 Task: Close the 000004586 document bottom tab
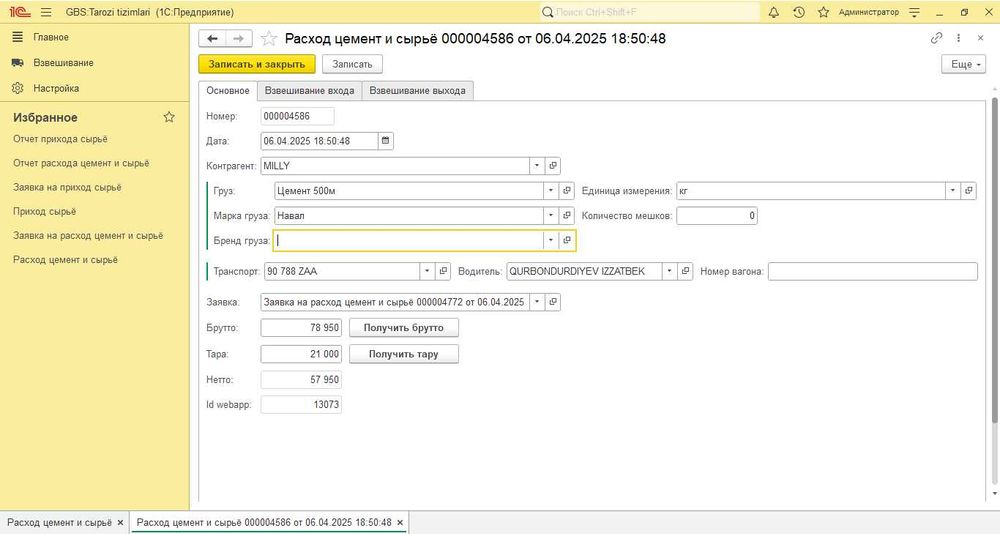click(400, 523)
